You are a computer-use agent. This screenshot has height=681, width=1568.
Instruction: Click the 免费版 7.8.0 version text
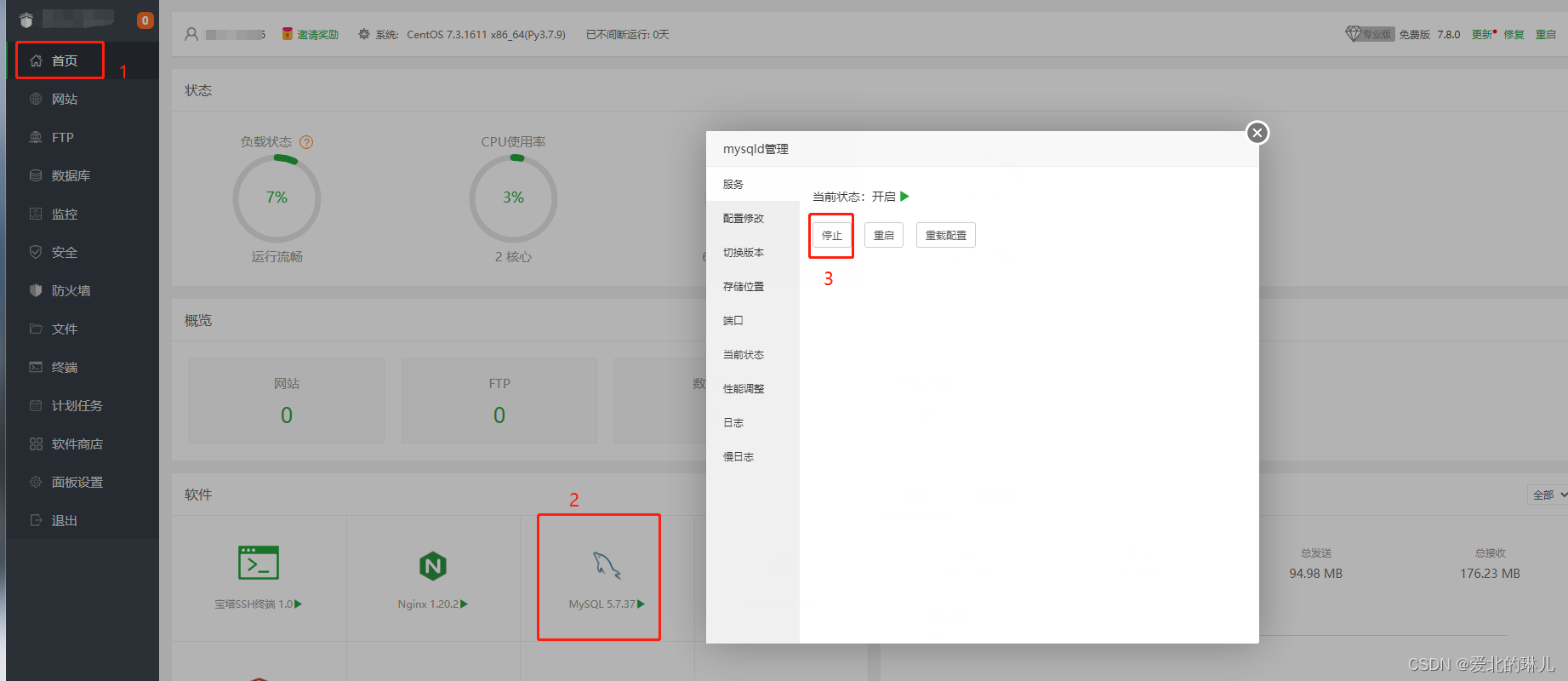coord(1429,35)
